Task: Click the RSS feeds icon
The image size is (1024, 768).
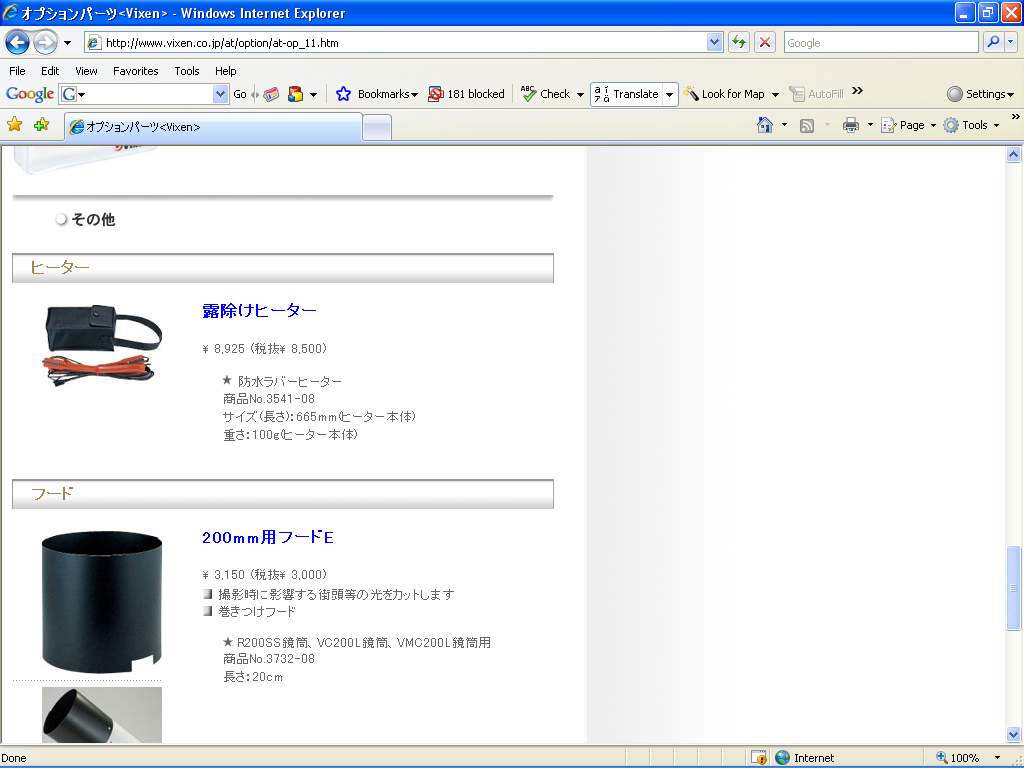Action: [807, 125]
